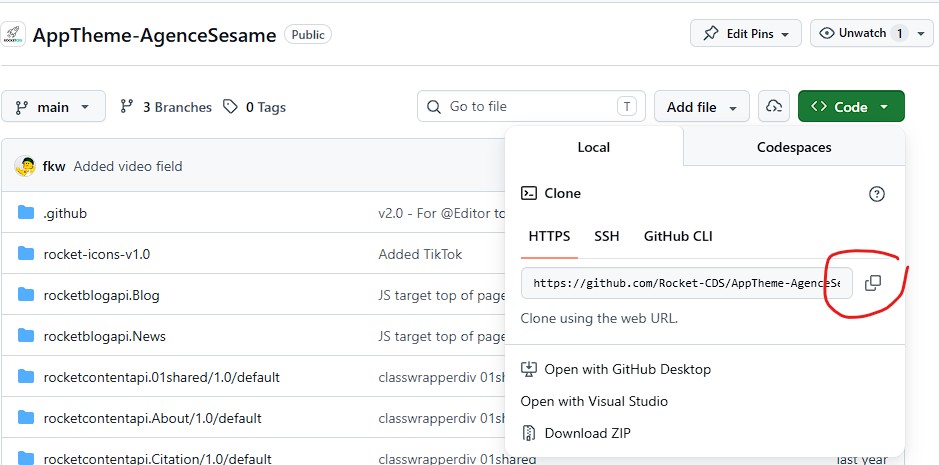Image resolution: width=939 pixels, height=465 pixels.
Task: Click the rocketcontentapi.01shared folder icon
Action: [26, 376]
